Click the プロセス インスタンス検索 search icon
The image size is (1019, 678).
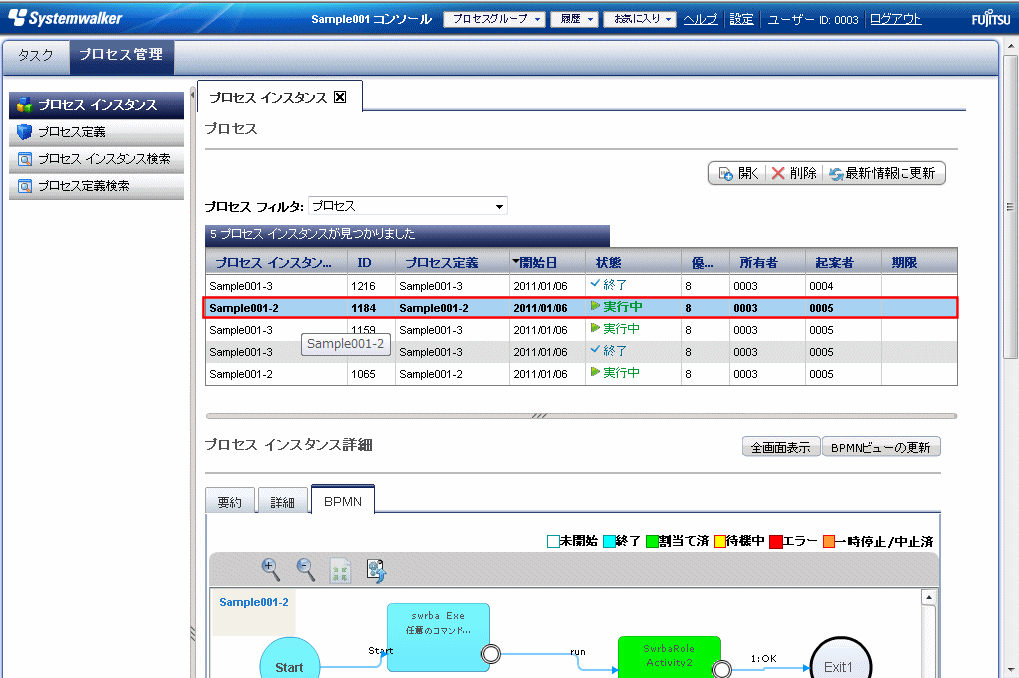pos(25,159)
